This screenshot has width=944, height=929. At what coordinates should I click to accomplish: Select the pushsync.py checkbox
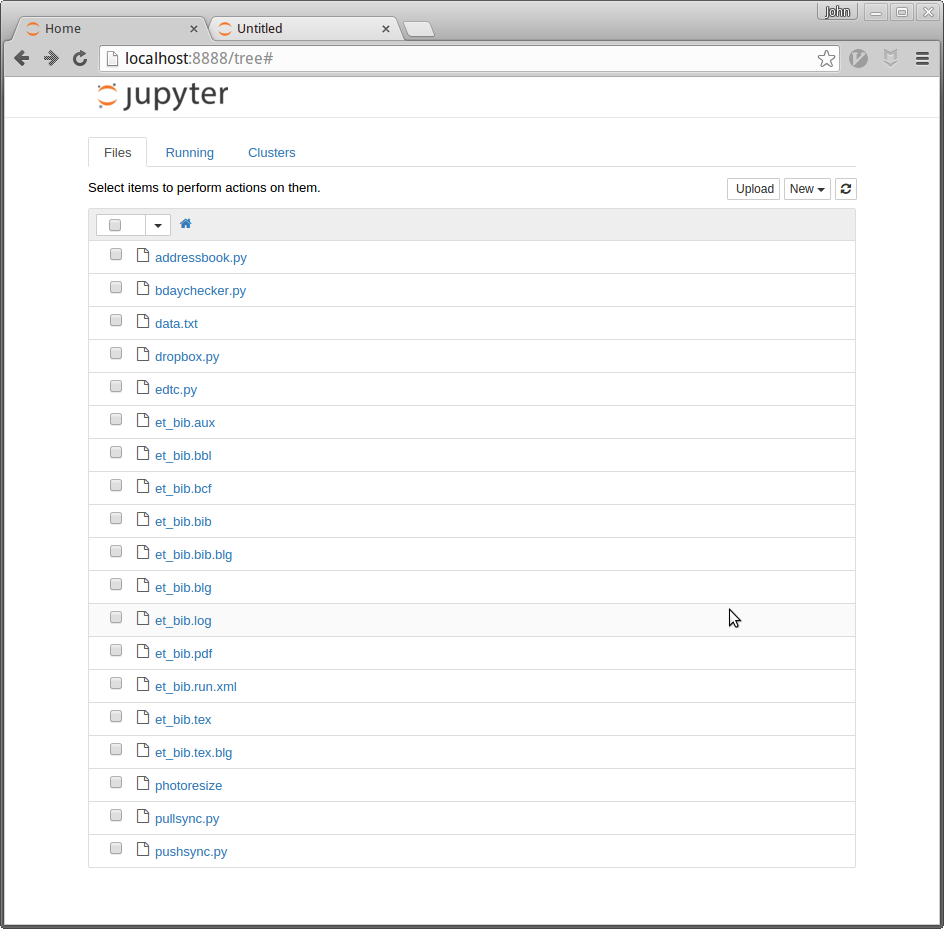pos(116,849)
